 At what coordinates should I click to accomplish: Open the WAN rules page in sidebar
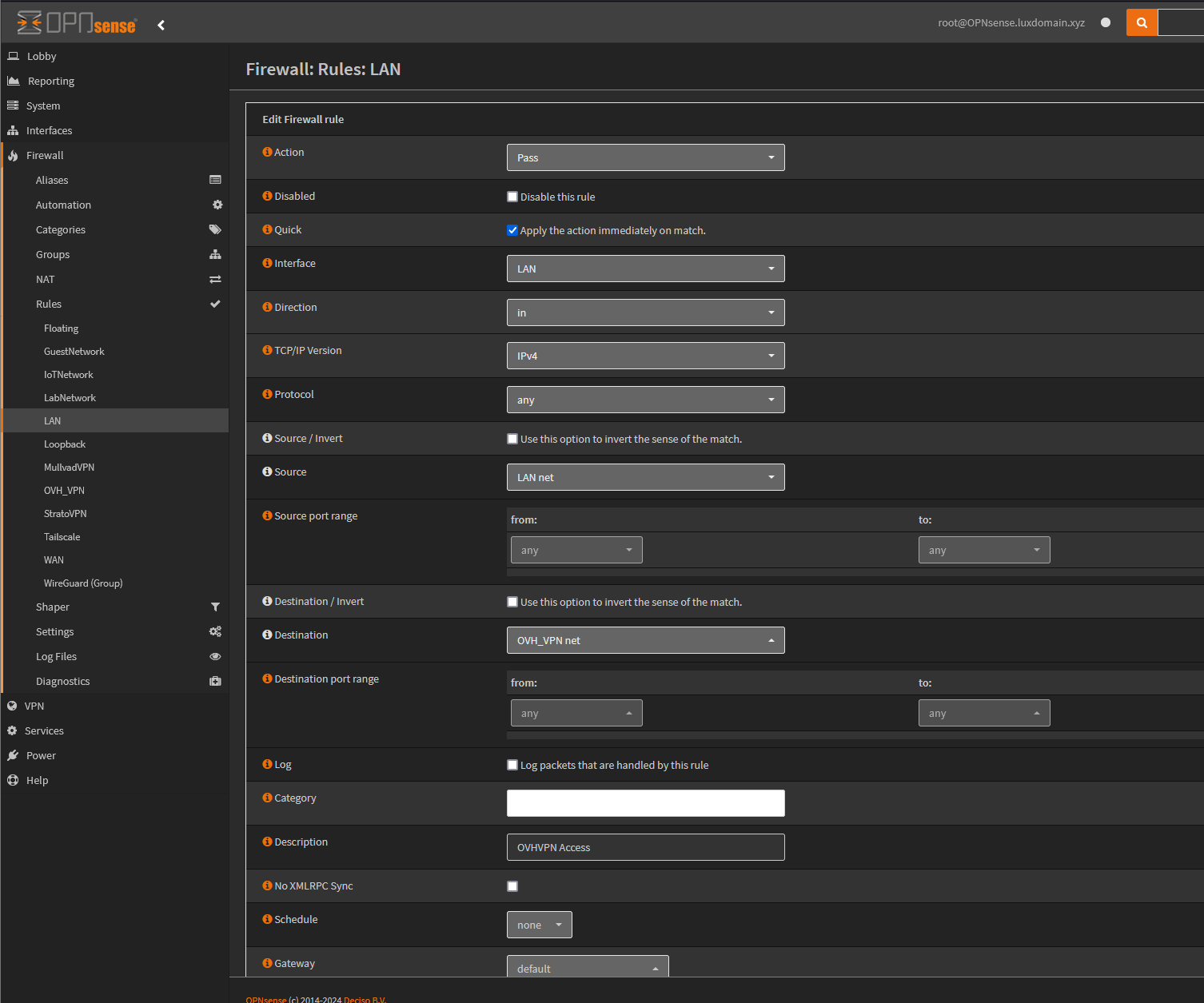[x=54, y=560]
